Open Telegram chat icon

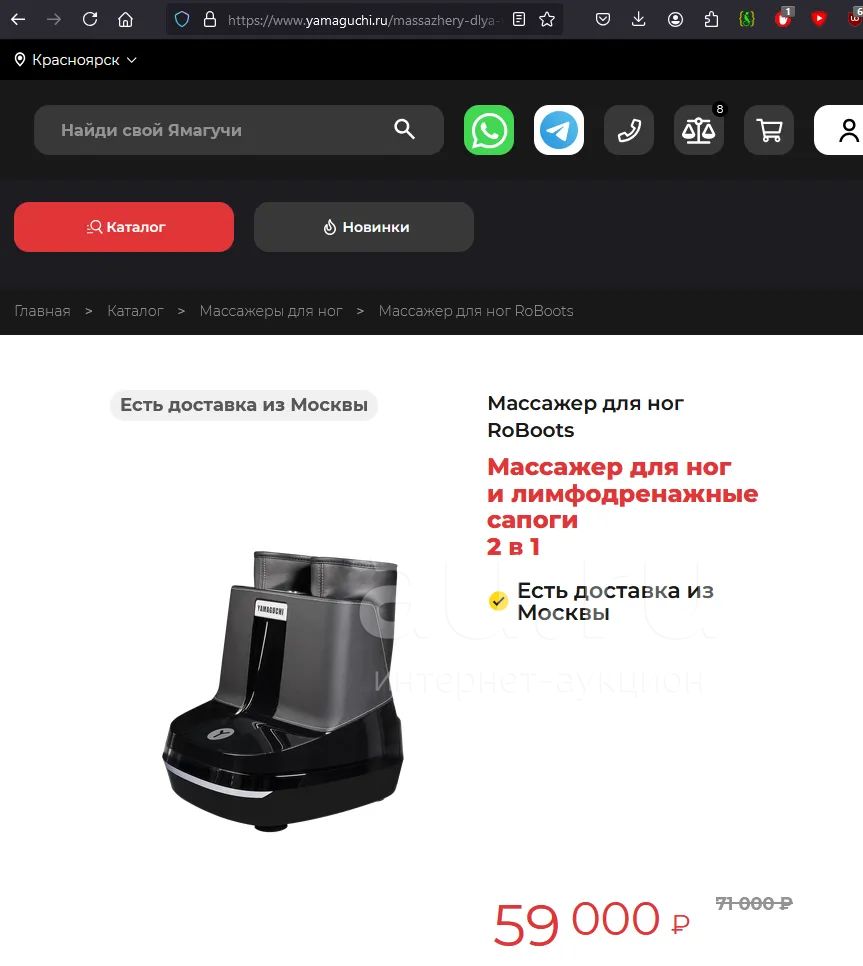(559, 130)
